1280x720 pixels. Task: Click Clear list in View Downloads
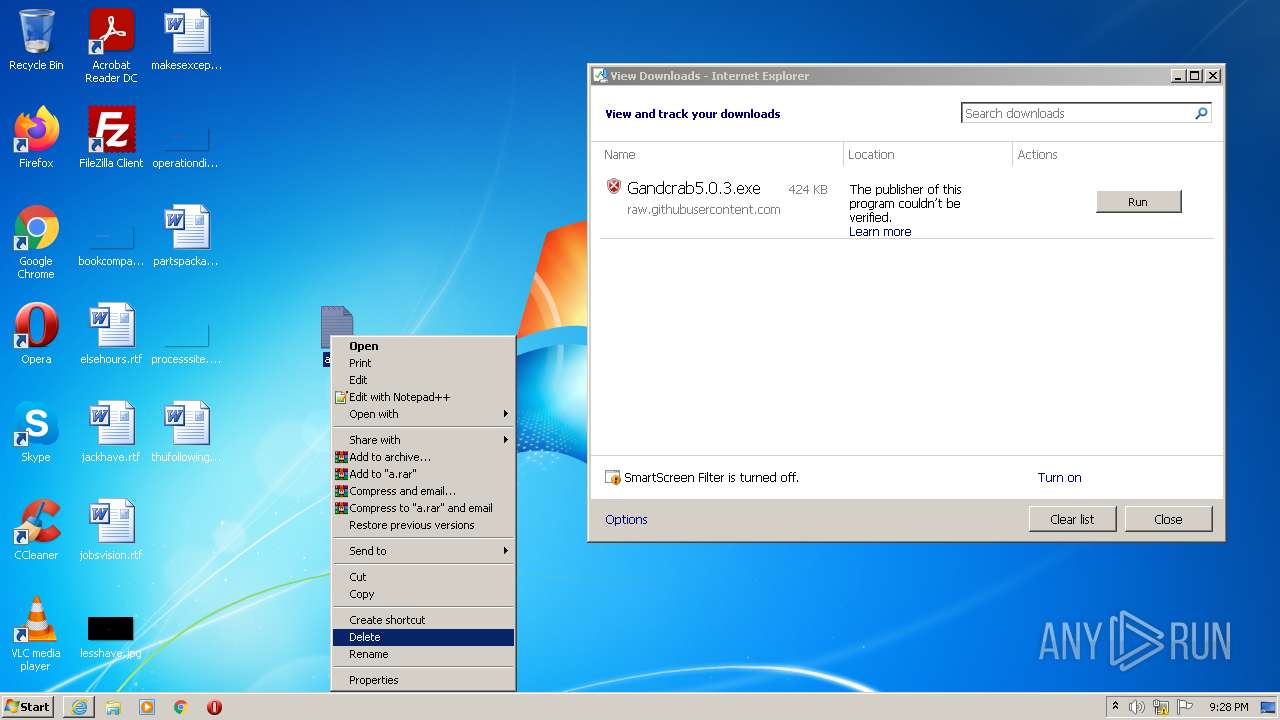click(x=1072, y=519)
